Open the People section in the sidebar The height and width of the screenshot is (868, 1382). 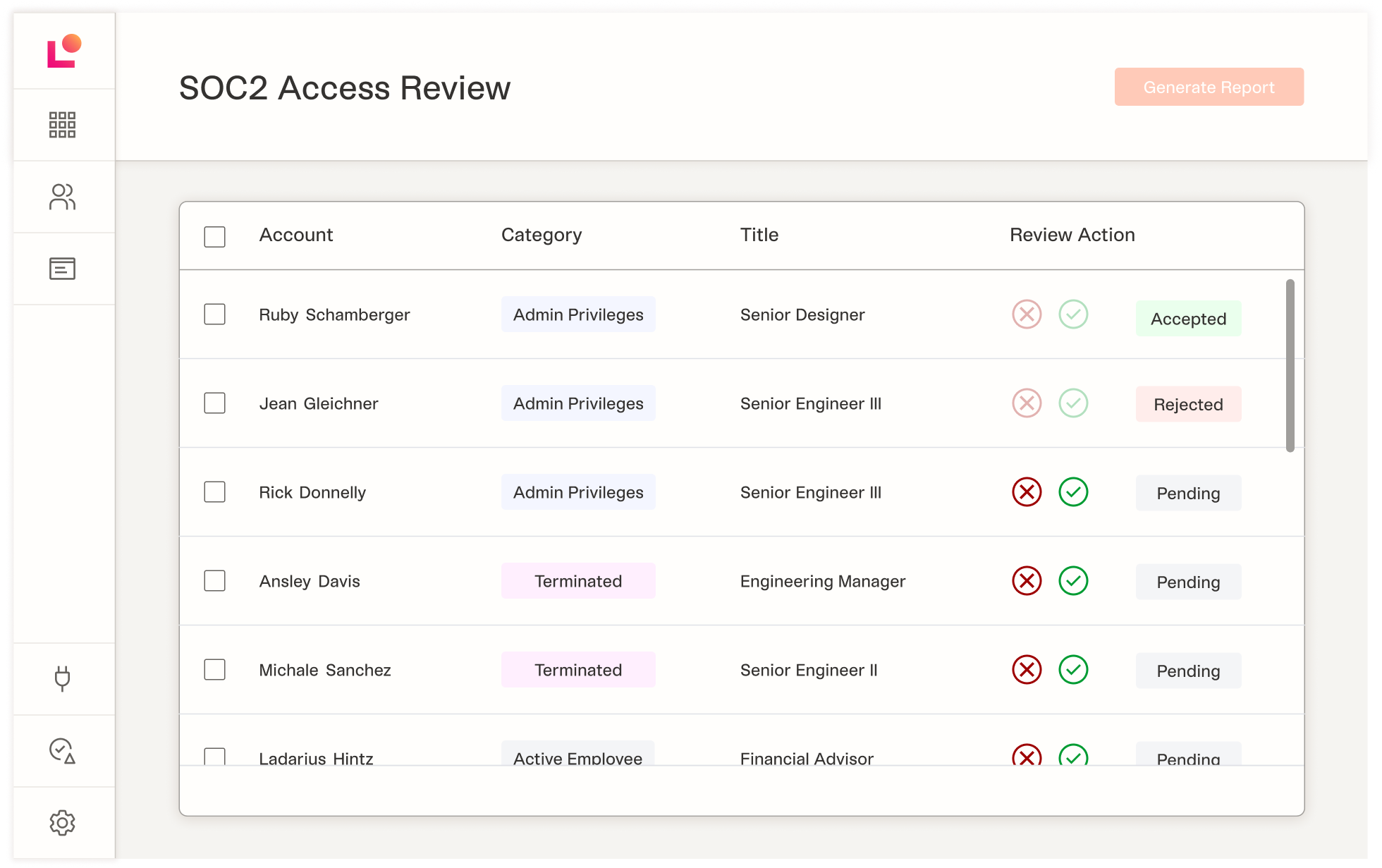click(x=62, y=197)
